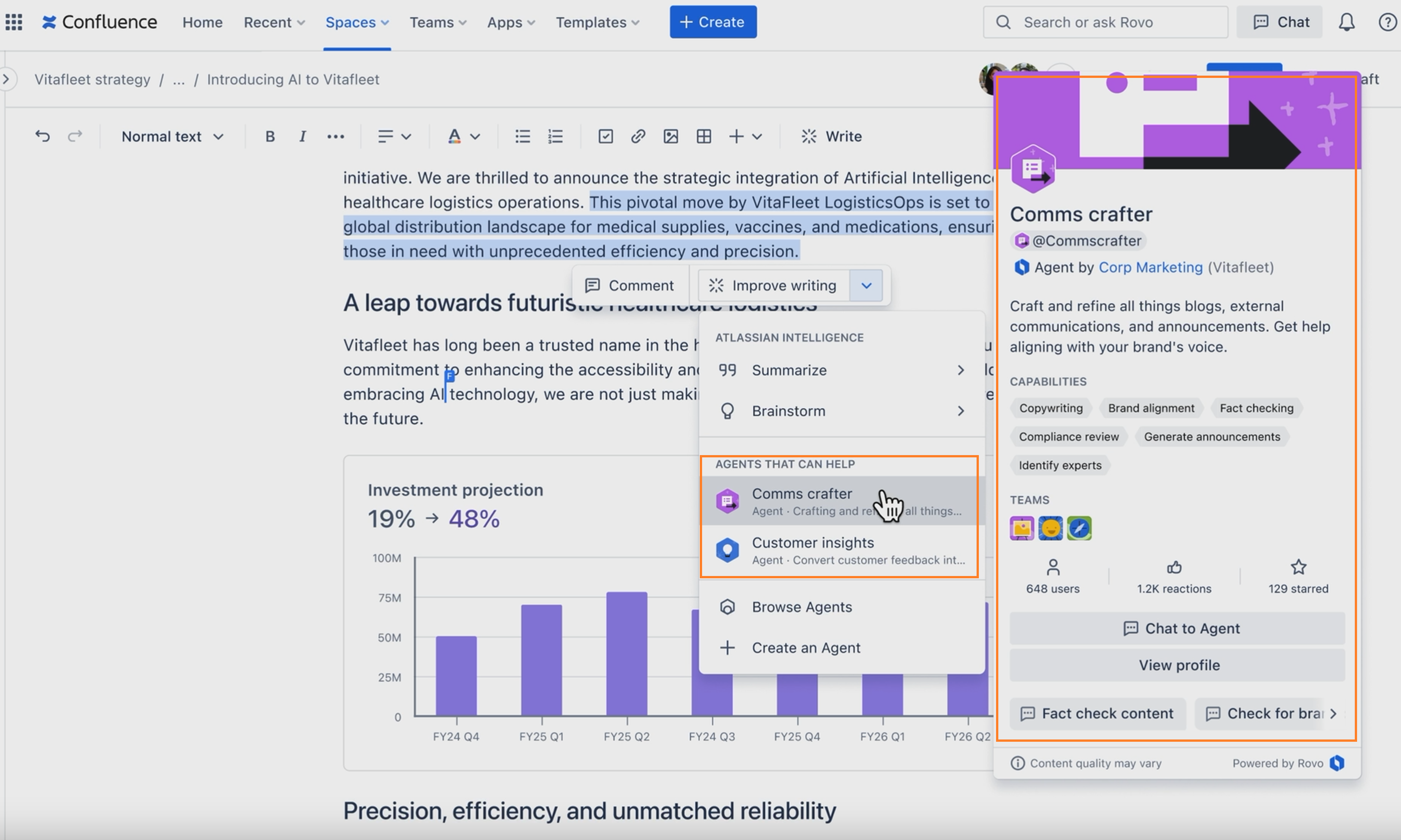Open Introducing AI to Vitafleet breadcrumb

pos(293,79)
